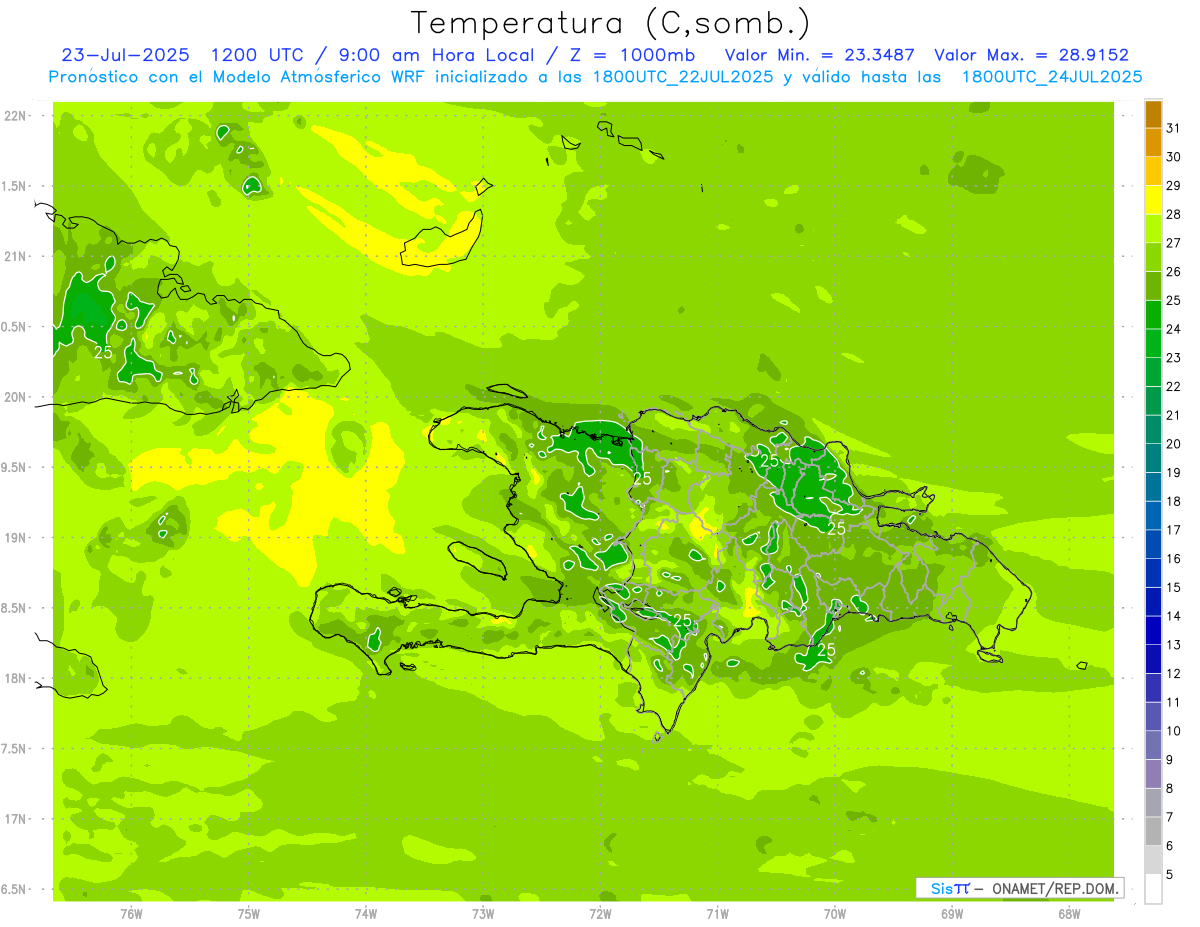
Task: Click the 18N latitude axis label
Action: (16, 678)
